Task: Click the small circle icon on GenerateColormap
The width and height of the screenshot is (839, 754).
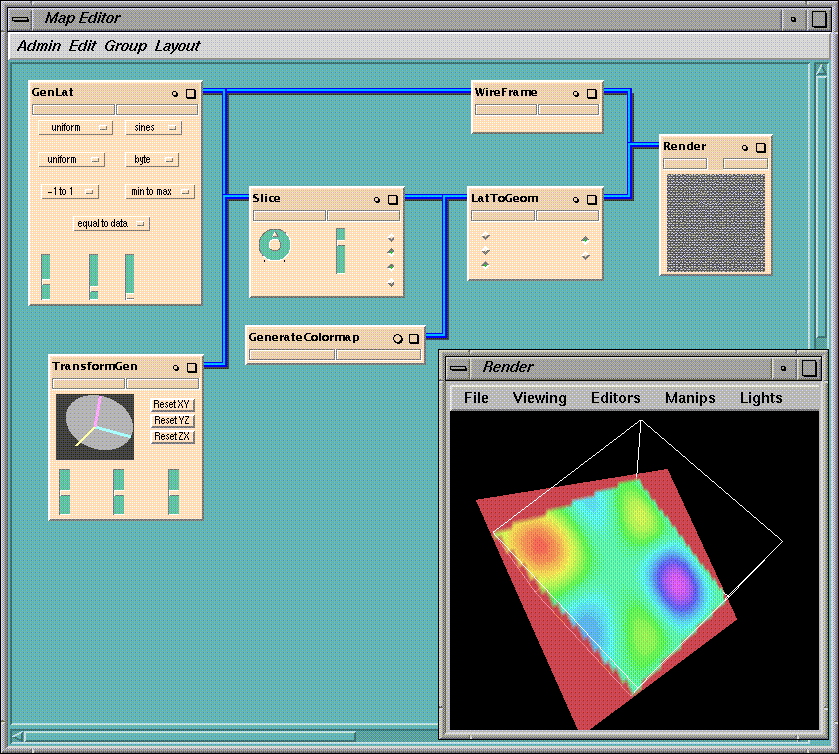Action: [x=397, y=338]
